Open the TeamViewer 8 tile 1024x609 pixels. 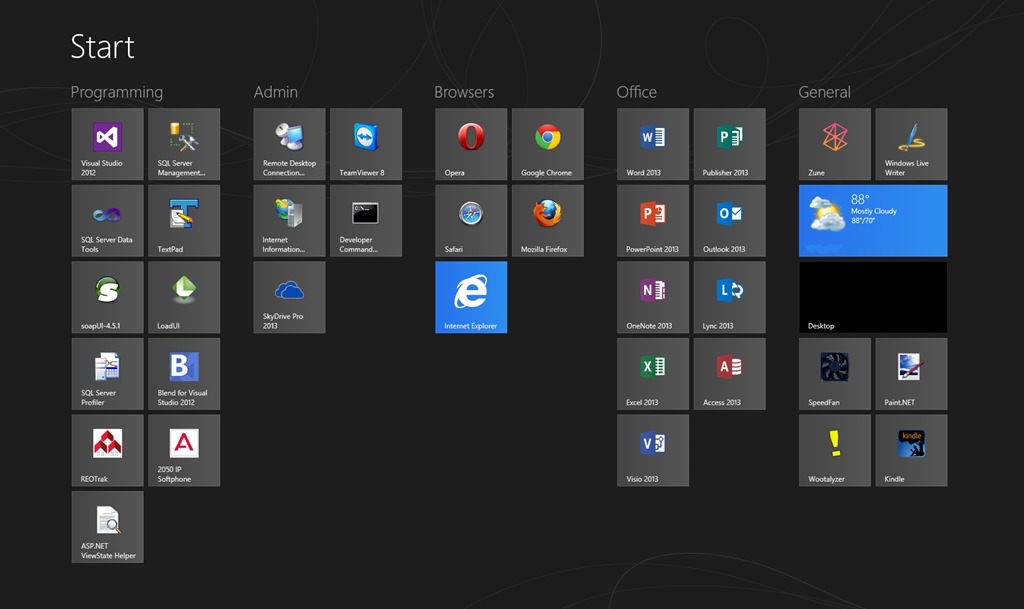366,144
